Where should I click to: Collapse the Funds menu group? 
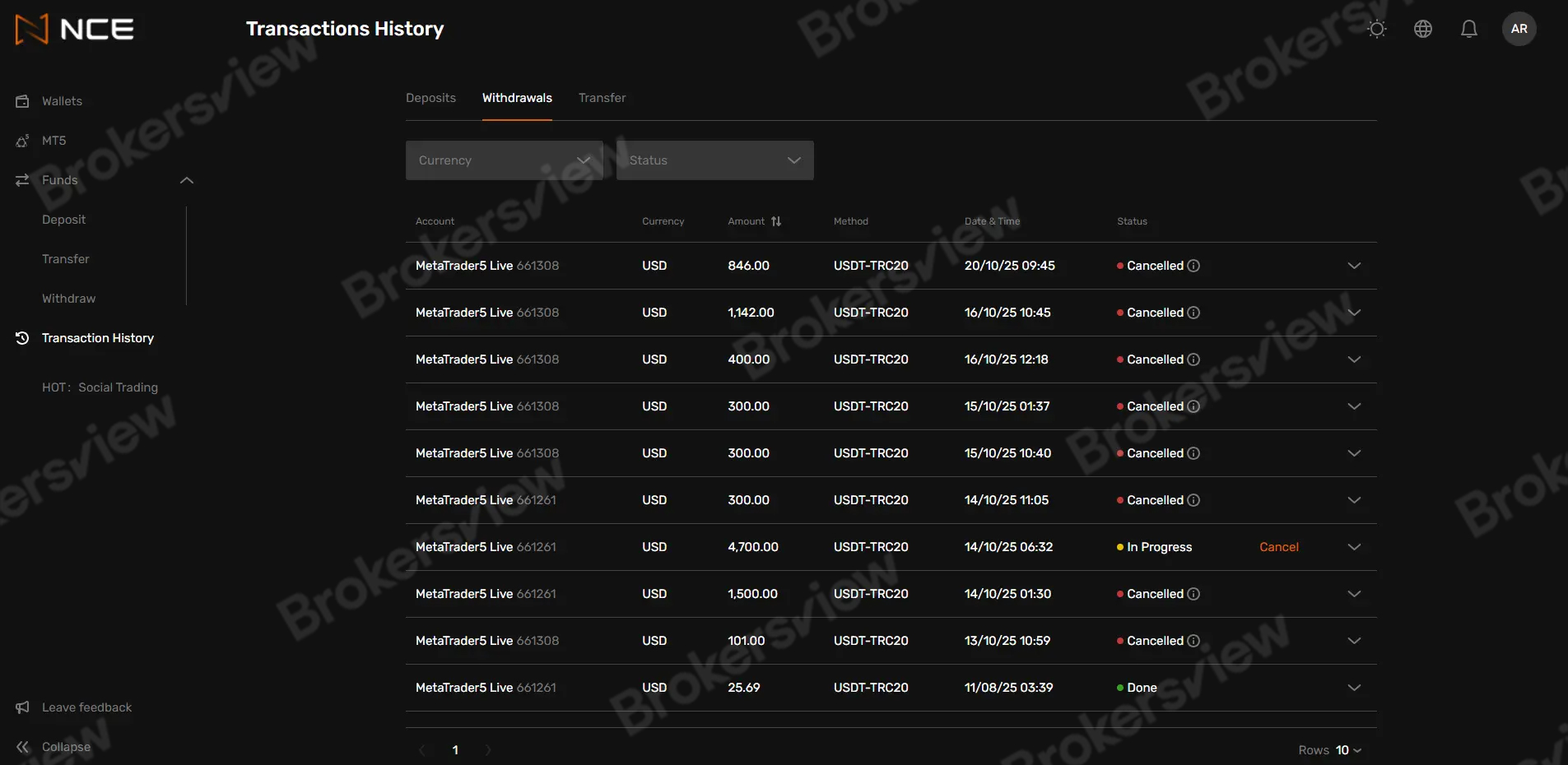[x=187, y=180]
